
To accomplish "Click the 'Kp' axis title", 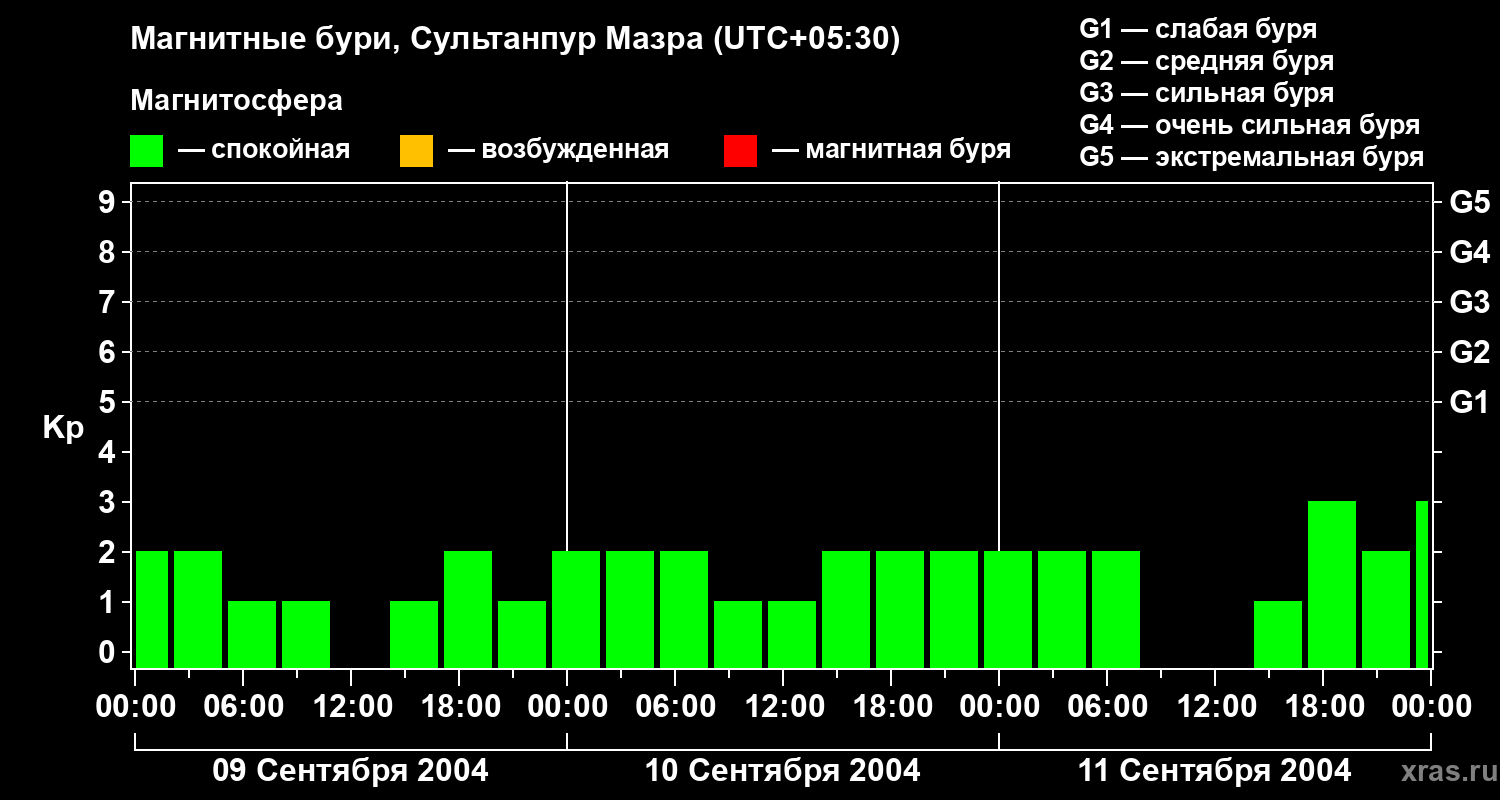I will (x=63, y=428).
